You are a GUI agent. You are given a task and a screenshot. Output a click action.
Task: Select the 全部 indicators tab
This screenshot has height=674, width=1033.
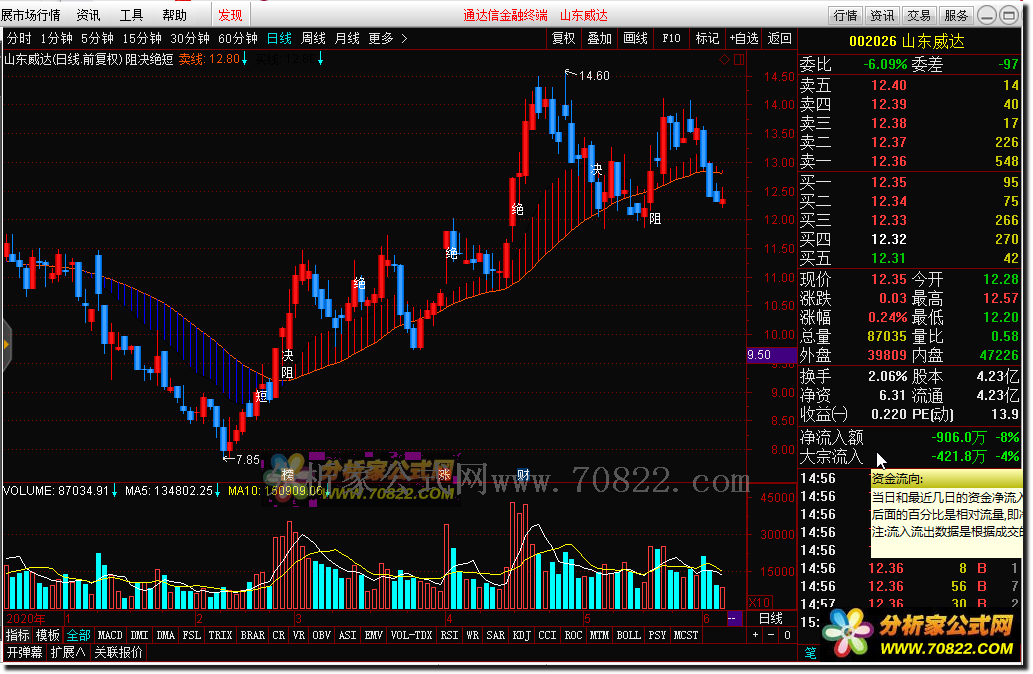click(x=78, y=635)
